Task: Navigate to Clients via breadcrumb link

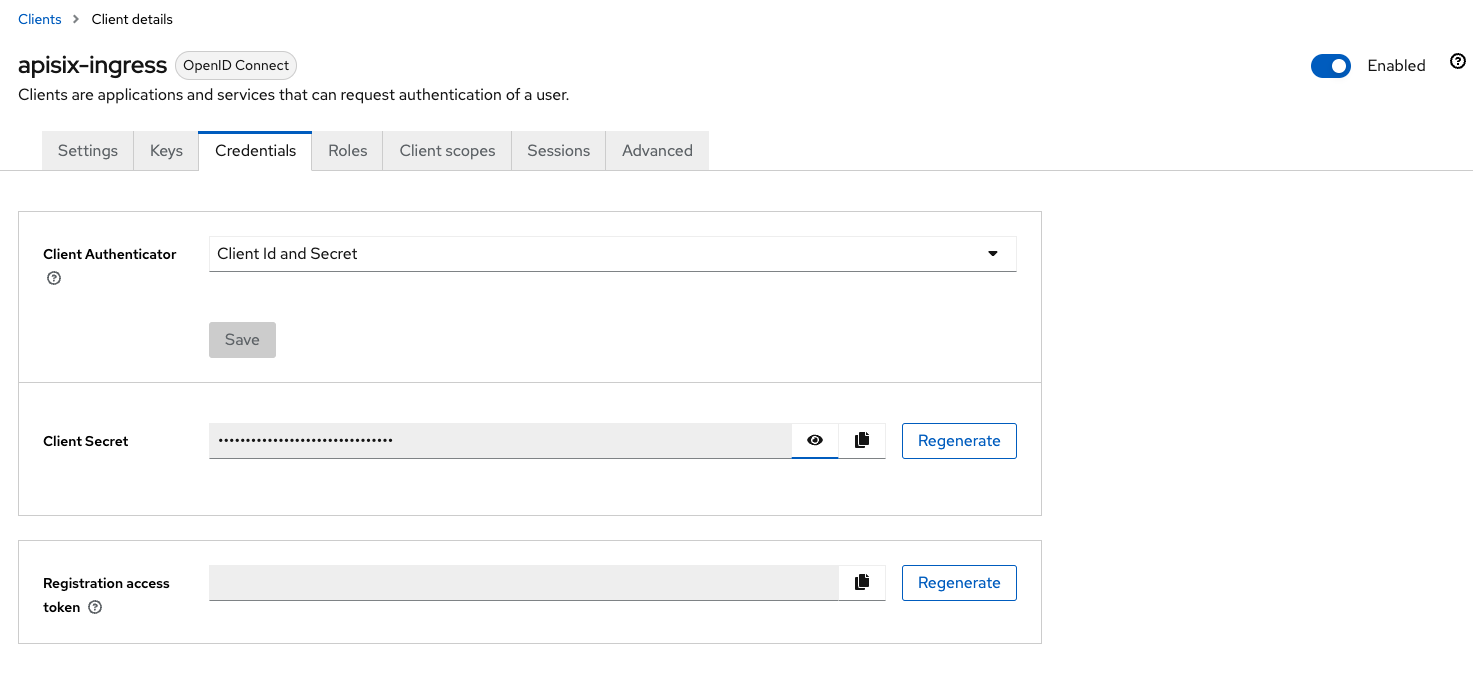Action: click(39, 18)
